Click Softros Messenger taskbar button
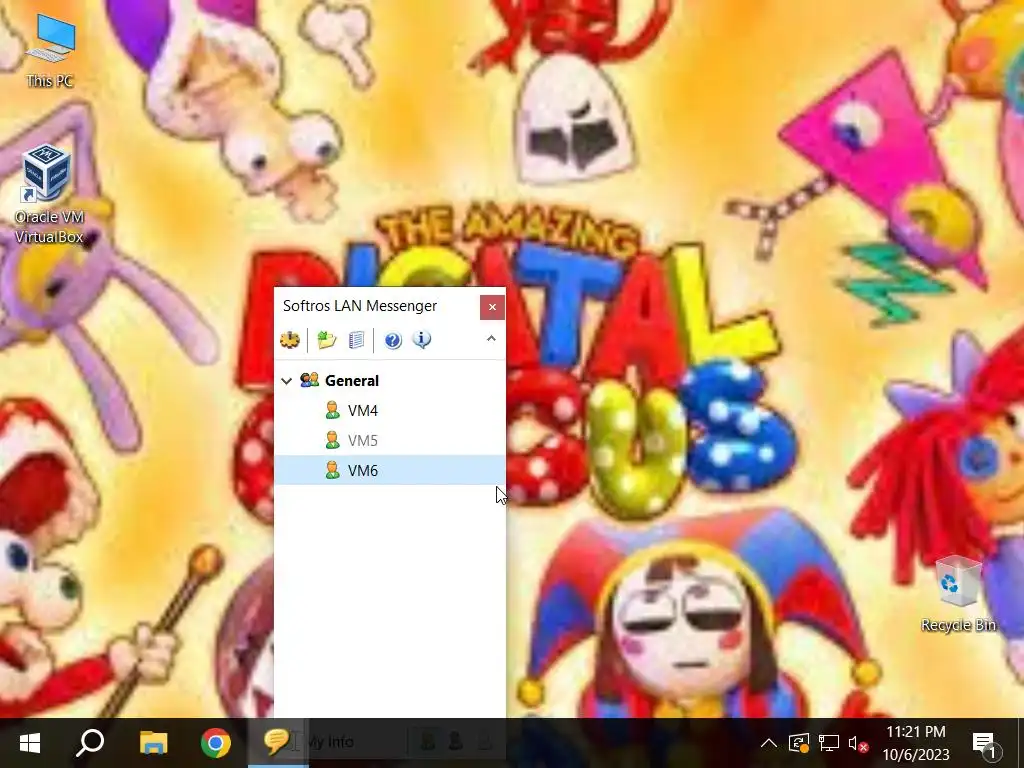1024x768 pixels. 278,743
